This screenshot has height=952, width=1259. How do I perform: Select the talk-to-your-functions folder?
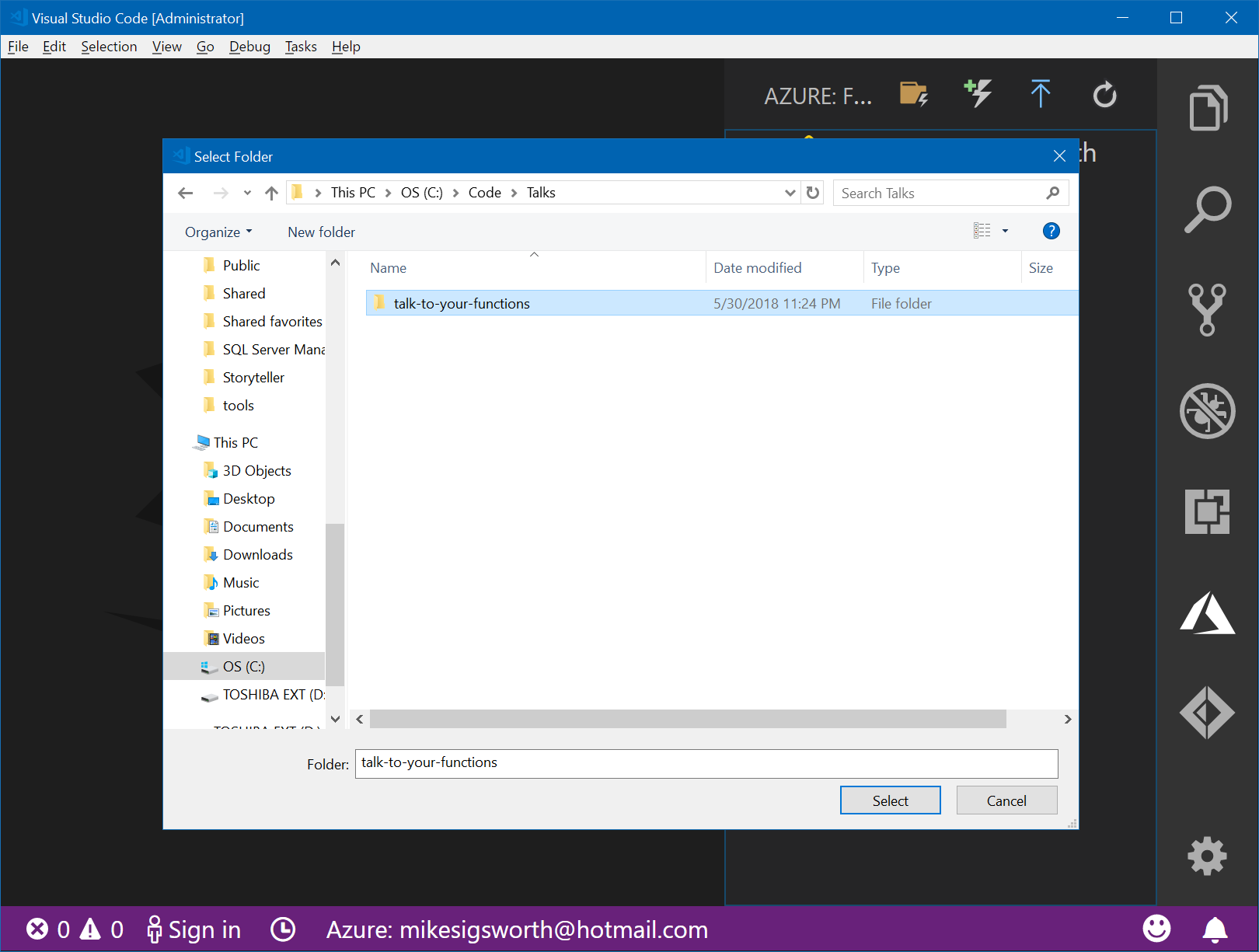point(722,303)
